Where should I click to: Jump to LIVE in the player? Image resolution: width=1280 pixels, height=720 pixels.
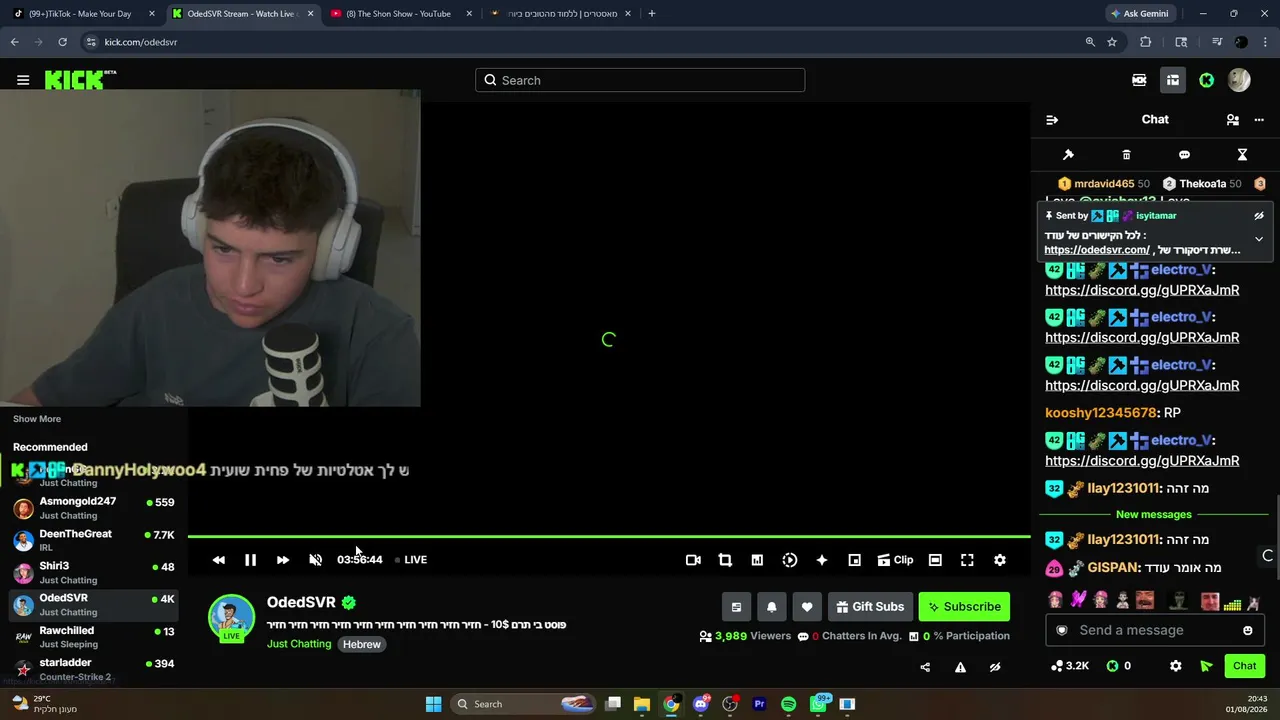tap(411, 560)
